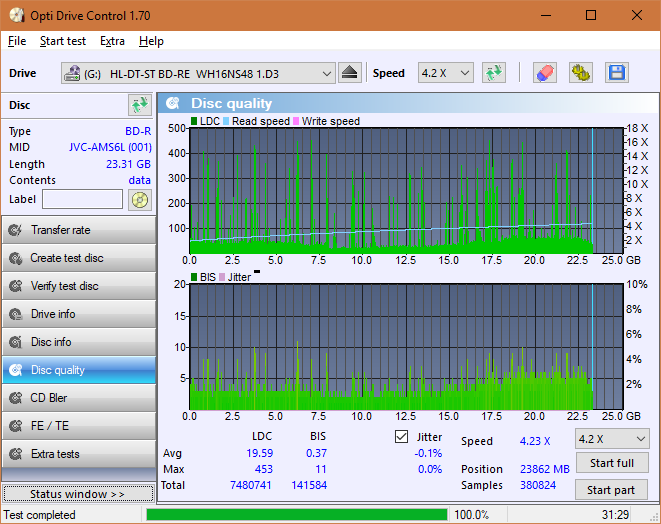Open the Help menu

click(151, 41)
